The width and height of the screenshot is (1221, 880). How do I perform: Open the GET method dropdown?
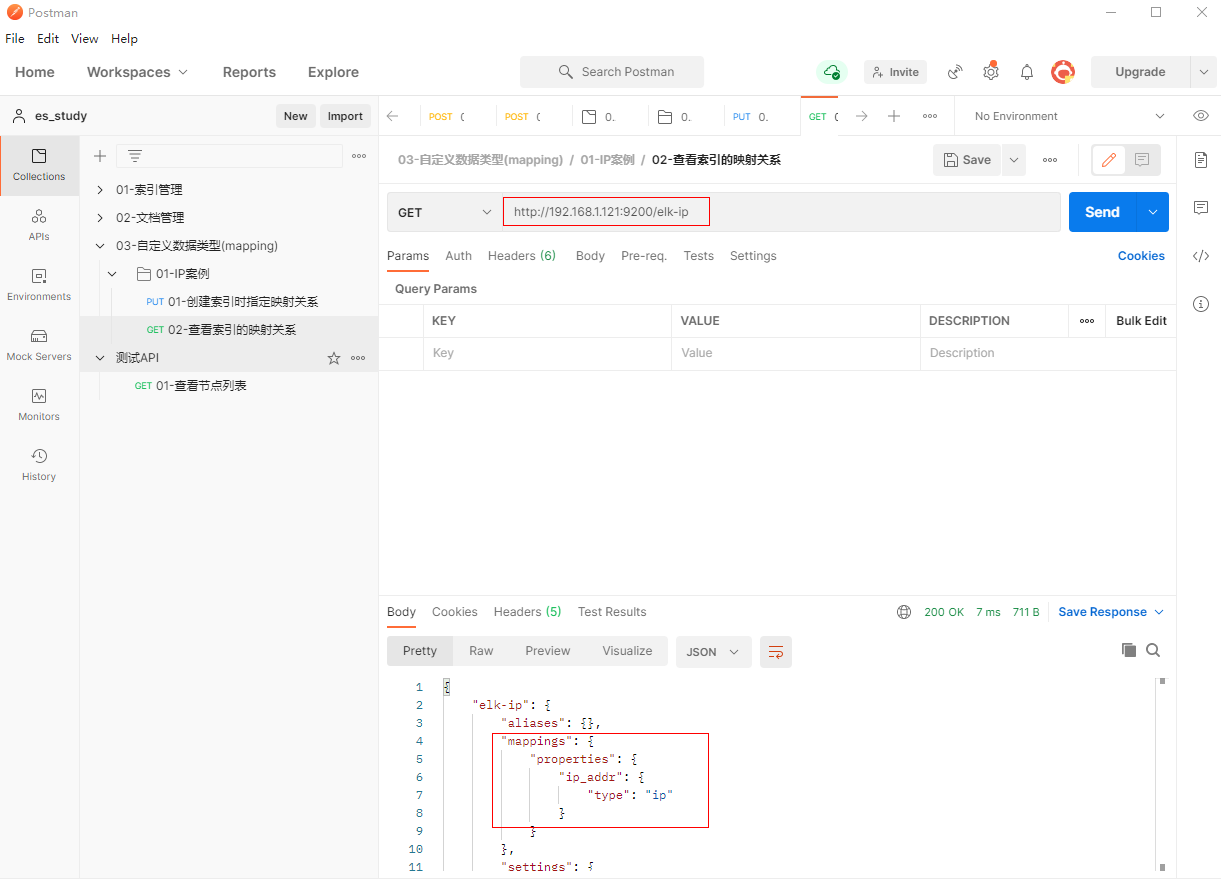(445, 212)
